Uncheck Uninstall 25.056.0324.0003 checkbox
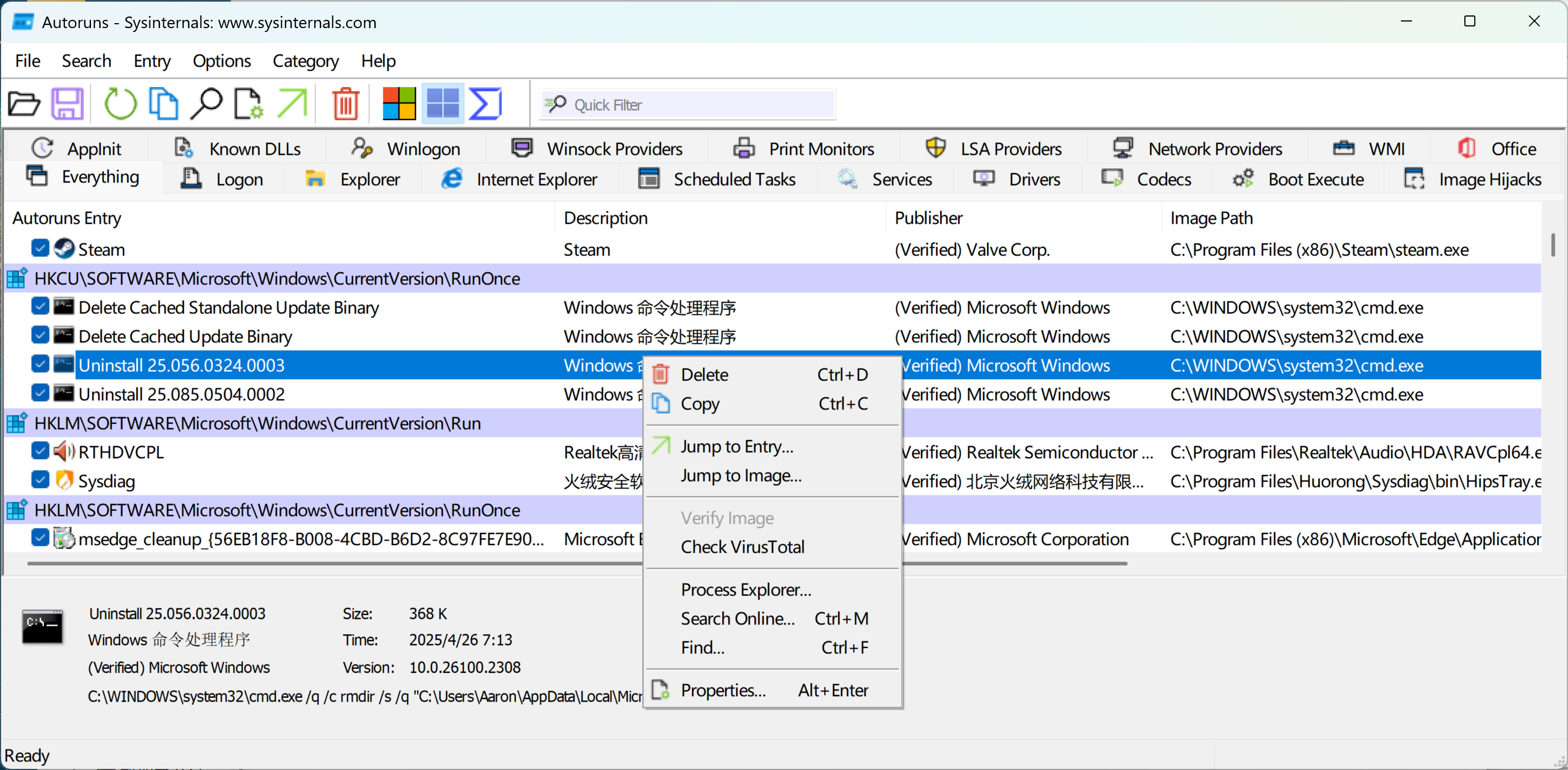This screenshot has width=1568, height=770. [40, 365]
